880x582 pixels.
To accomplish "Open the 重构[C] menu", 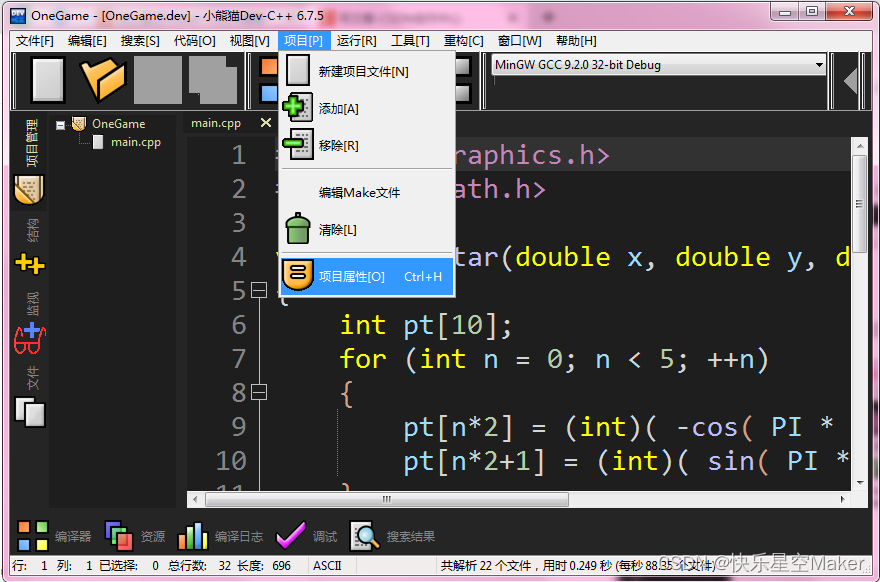I will click(x=464, y=41).
